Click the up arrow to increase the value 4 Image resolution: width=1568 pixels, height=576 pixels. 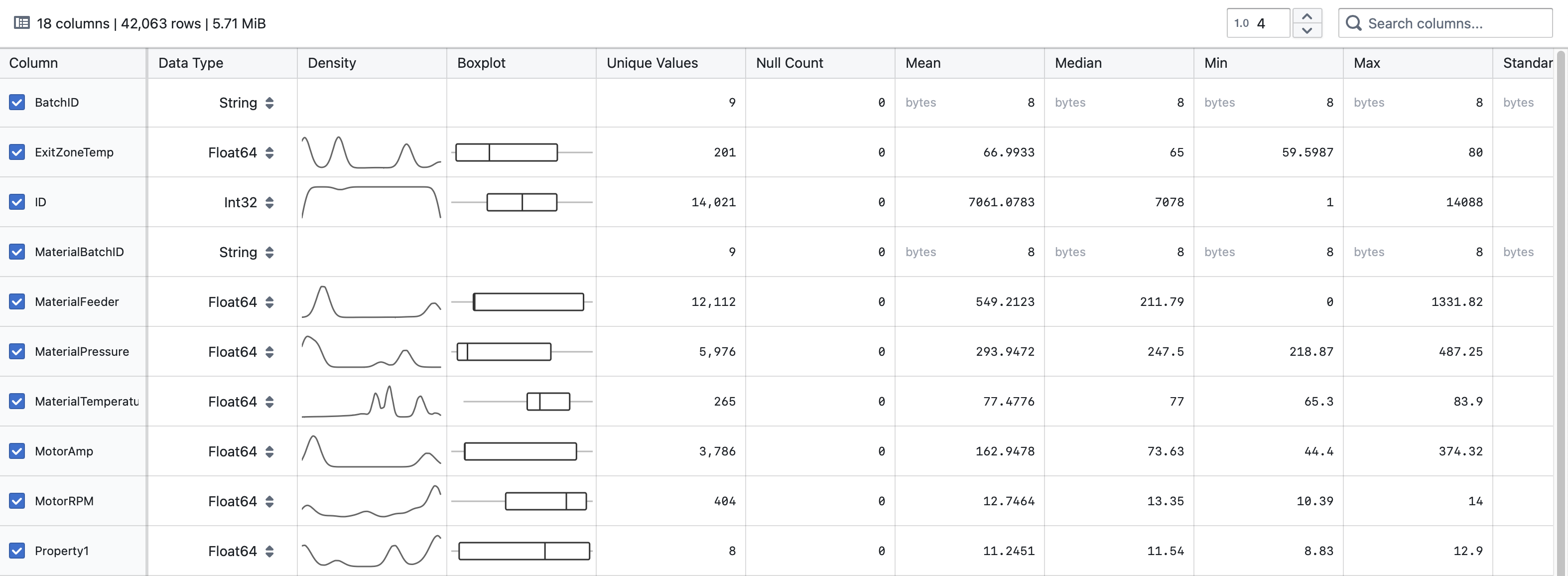click(1307, 15)
